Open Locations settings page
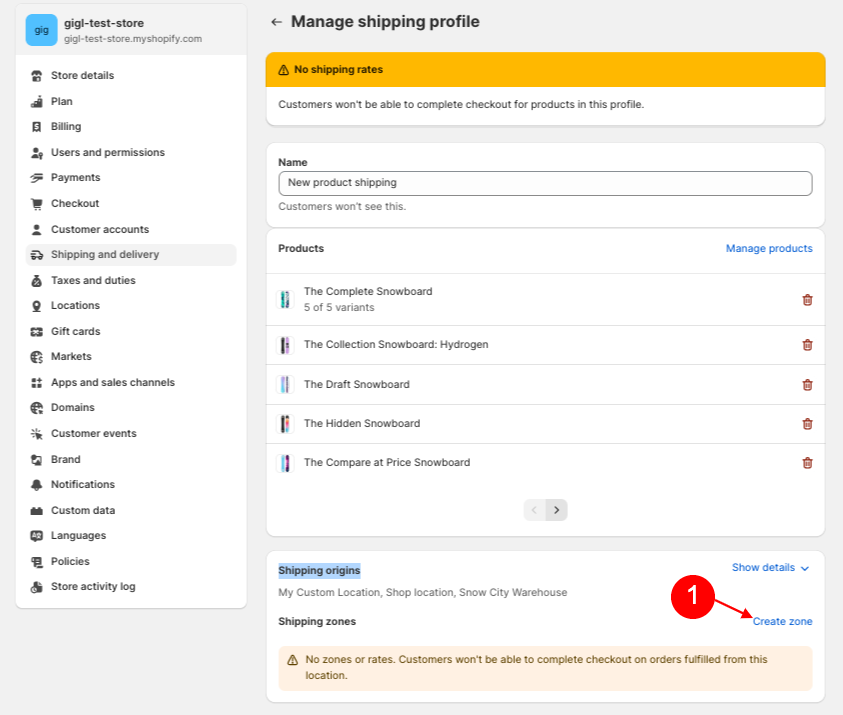This screenshot has height=715, width=843. click(x=75, y=306)
